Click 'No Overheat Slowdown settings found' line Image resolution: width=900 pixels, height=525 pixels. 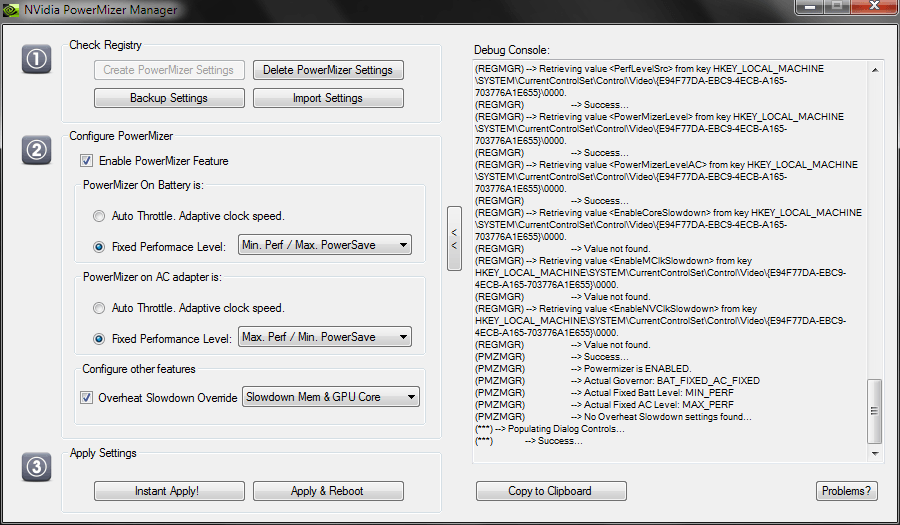pyautogui.click(x=661, y=417)
